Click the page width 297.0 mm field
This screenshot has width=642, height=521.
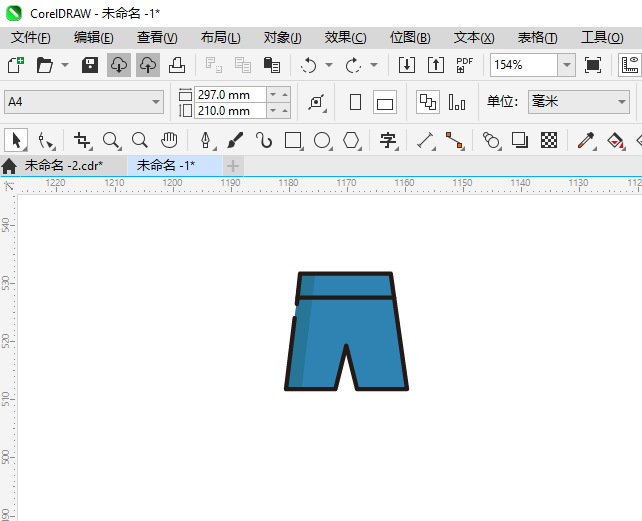[230, 95]
